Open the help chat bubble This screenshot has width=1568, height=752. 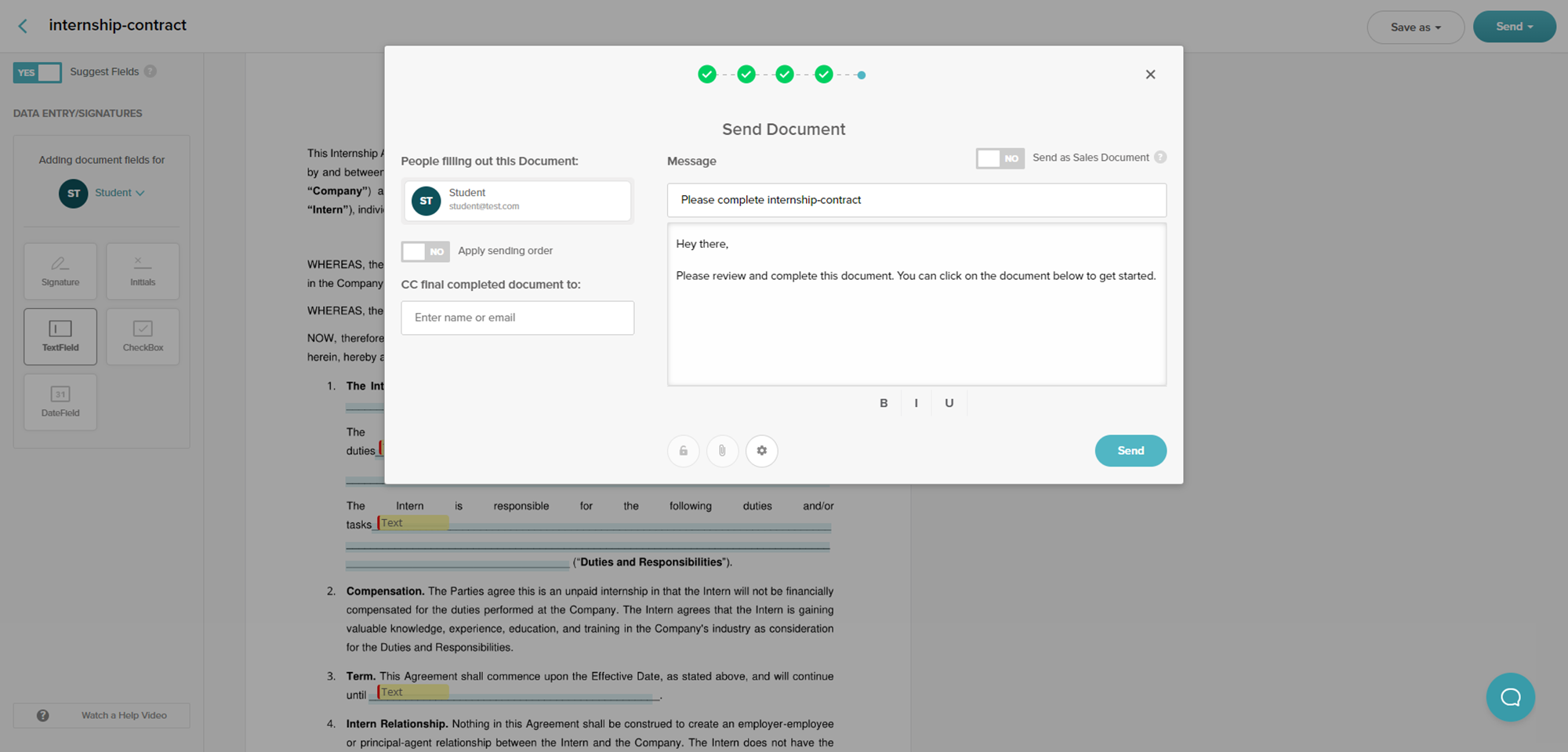pyautogui.click(x=1510, y=696)
